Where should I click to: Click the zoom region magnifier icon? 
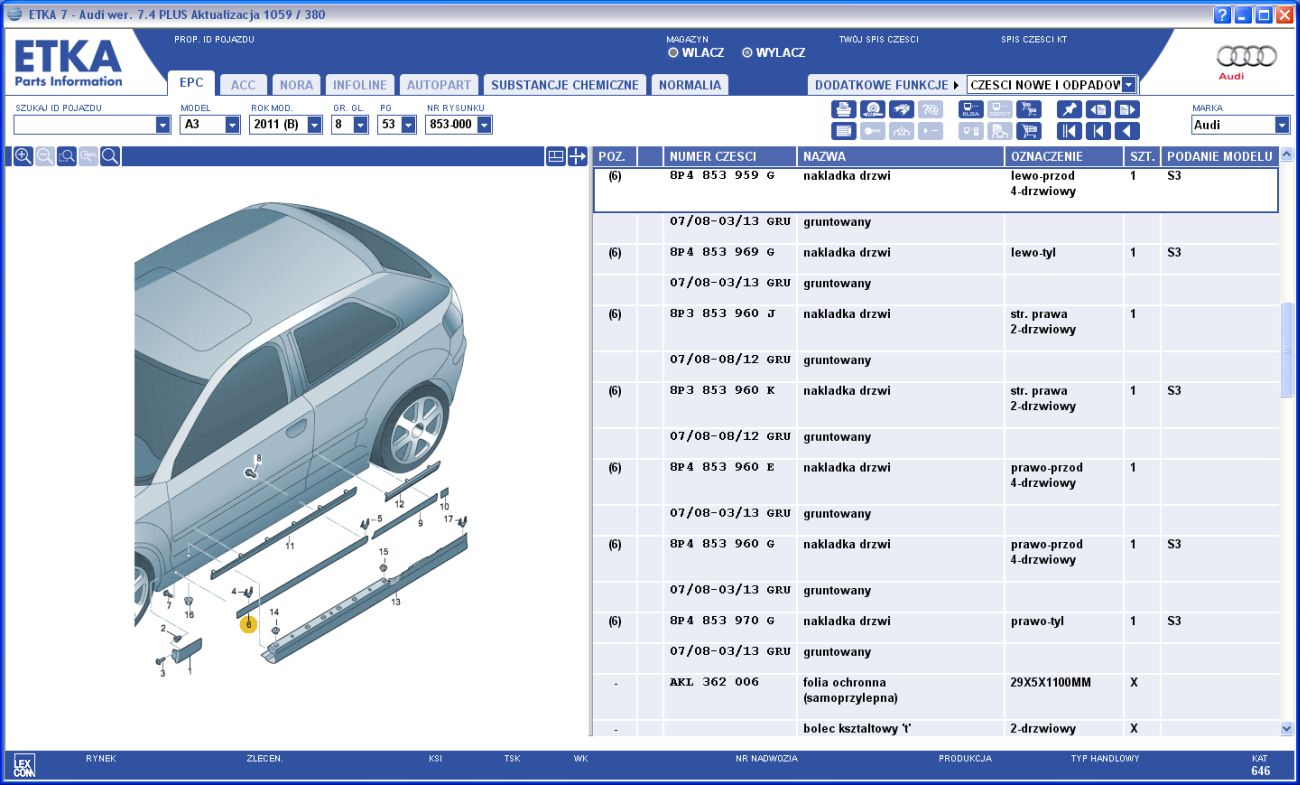67,156
